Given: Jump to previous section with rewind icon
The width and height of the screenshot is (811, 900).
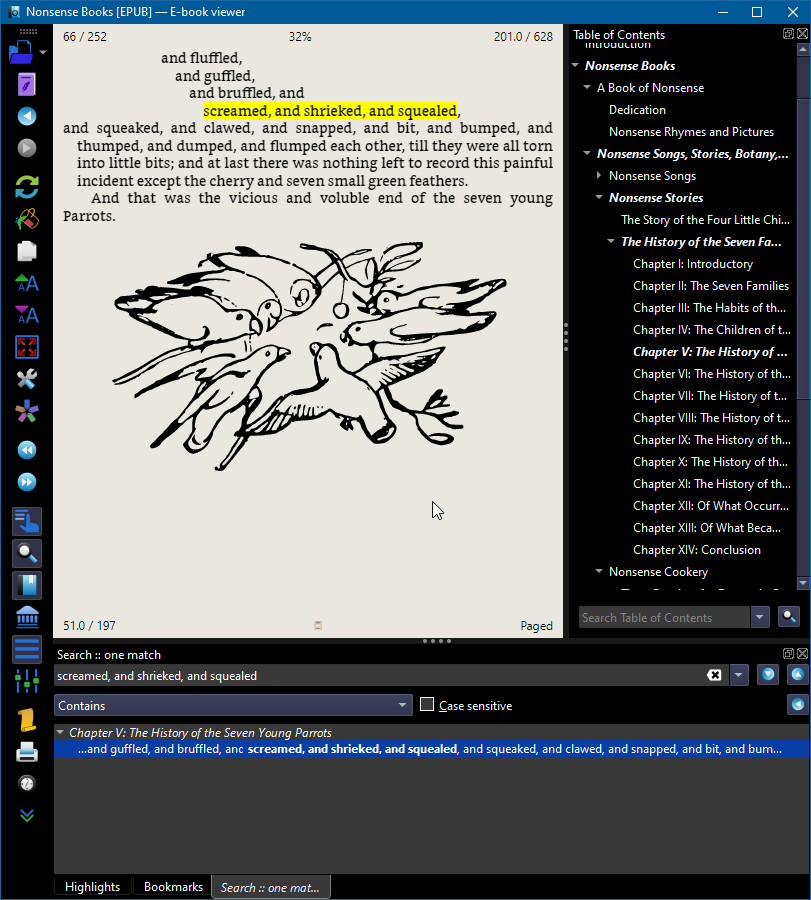Looking at the screenshot, I should pyautogui.click(x=26, y=450).
